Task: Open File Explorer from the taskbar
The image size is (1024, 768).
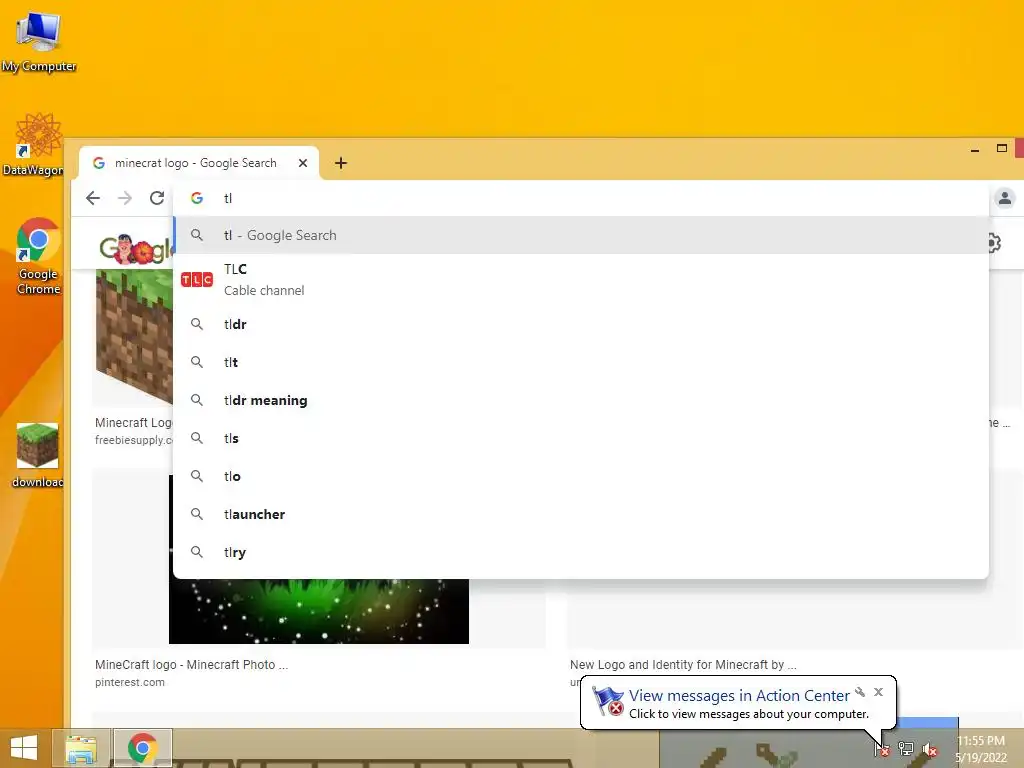Action: pos(80,748)
